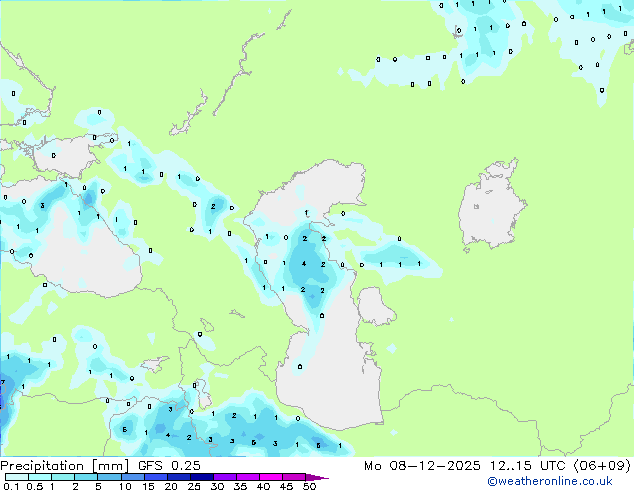Click the '0.5' legend scale label

(35, 486)
